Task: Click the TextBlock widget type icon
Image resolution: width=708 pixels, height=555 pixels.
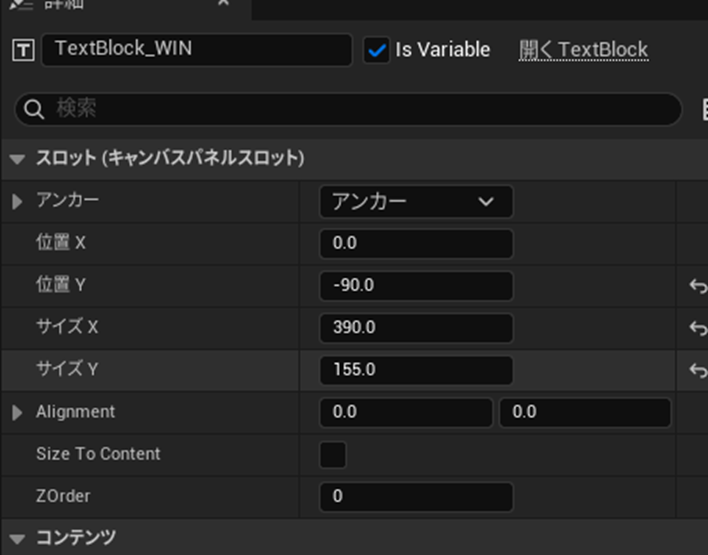Action: click(x=22, y=50)
